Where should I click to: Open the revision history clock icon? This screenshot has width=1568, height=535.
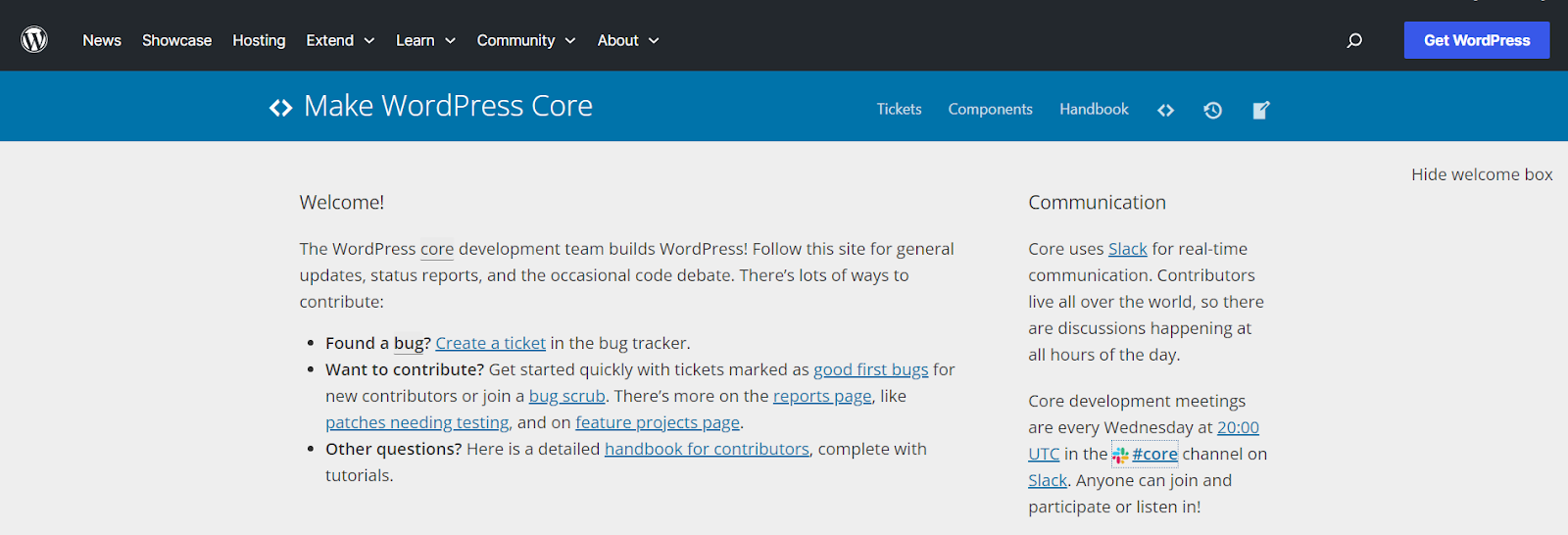tap(1212, 110)
